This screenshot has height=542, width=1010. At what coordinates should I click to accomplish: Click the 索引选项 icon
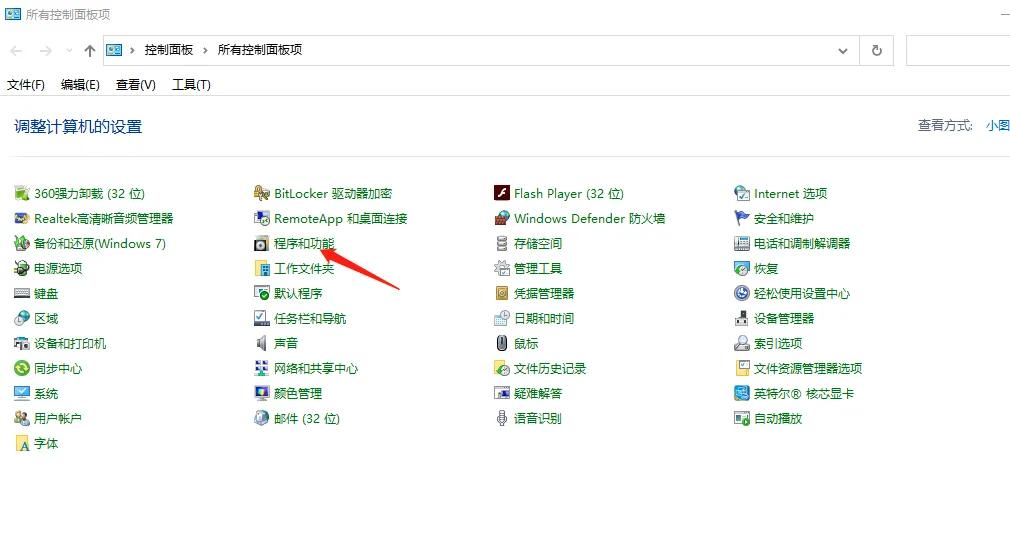coord(742,344)
